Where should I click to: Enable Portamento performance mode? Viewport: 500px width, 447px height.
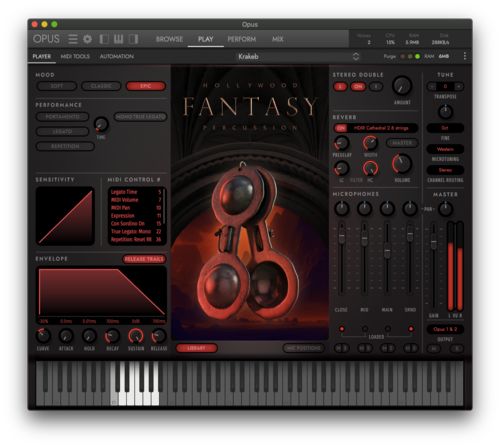[62, 117]
